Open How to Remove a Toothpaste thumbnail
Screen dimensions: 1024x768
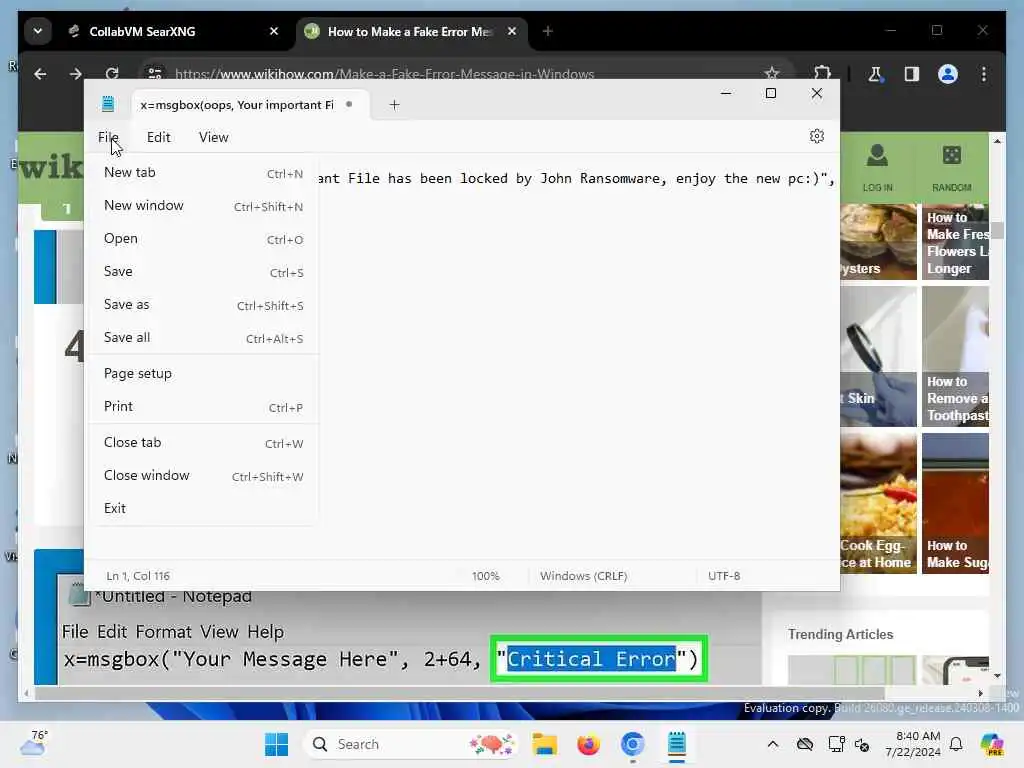point(955,357)
